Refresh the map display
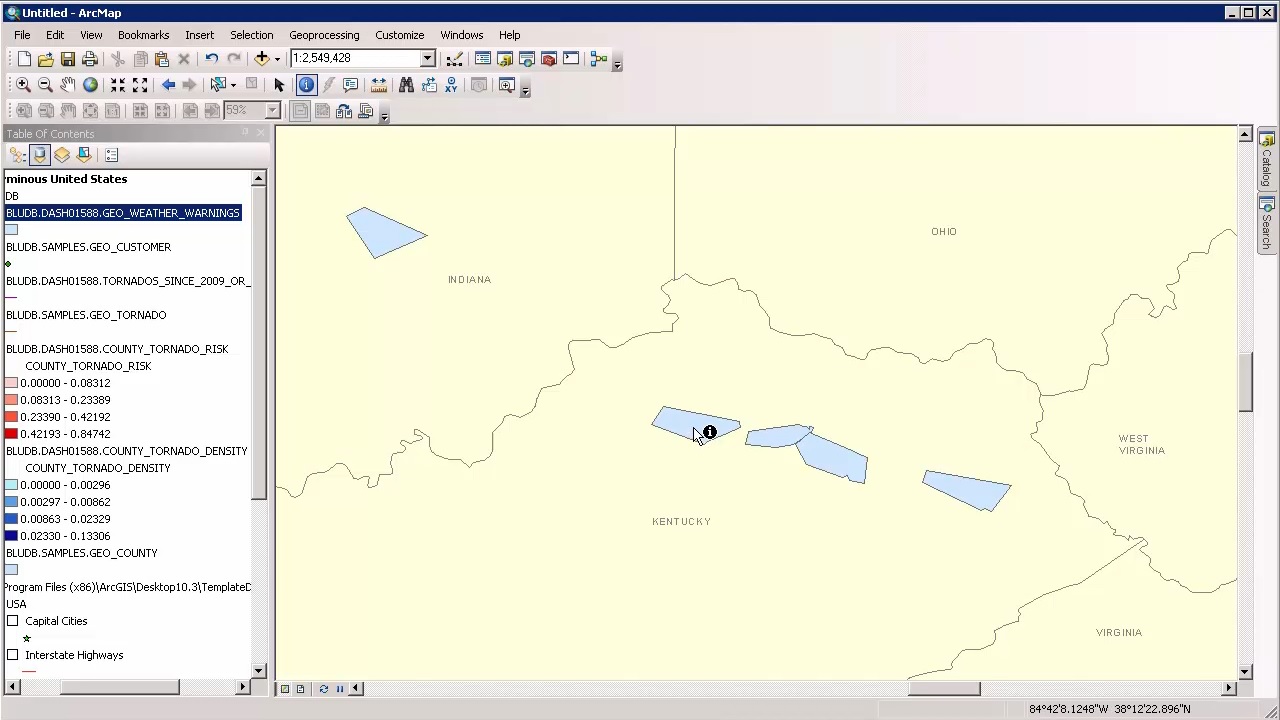Screen dimensions: 1280x720 pyautogui.click(x=323, y=688)
